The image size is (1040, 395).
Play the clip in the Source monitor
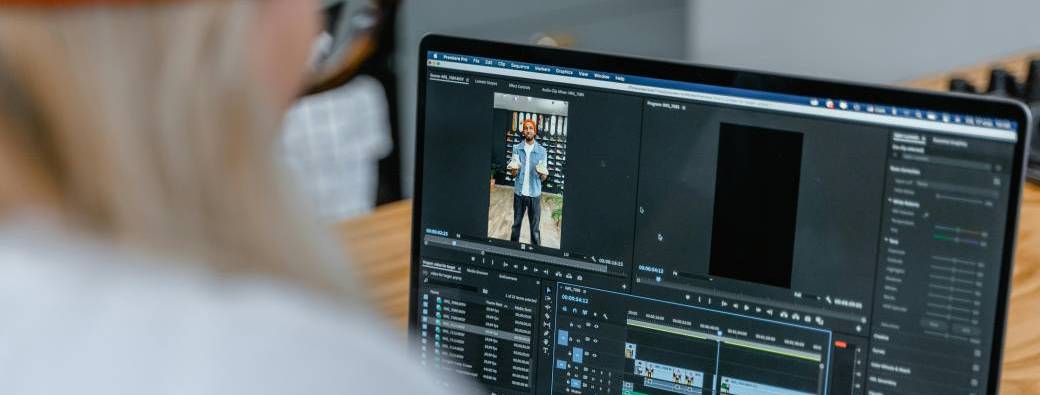(x=526, y=268)
